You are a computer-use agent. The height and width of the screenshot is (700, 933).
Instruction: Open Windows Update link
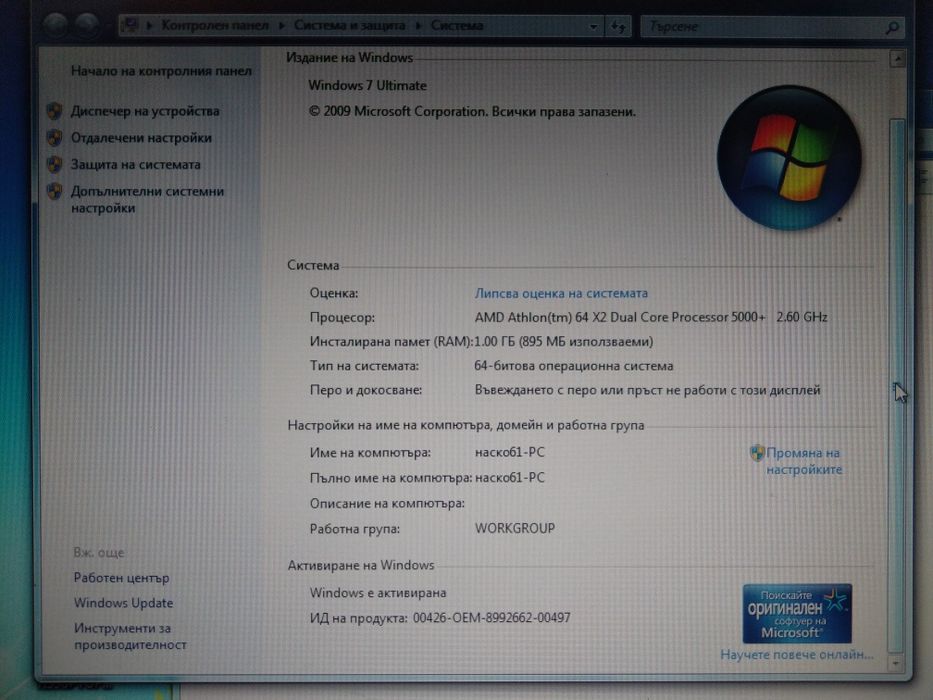pos(123,603)
